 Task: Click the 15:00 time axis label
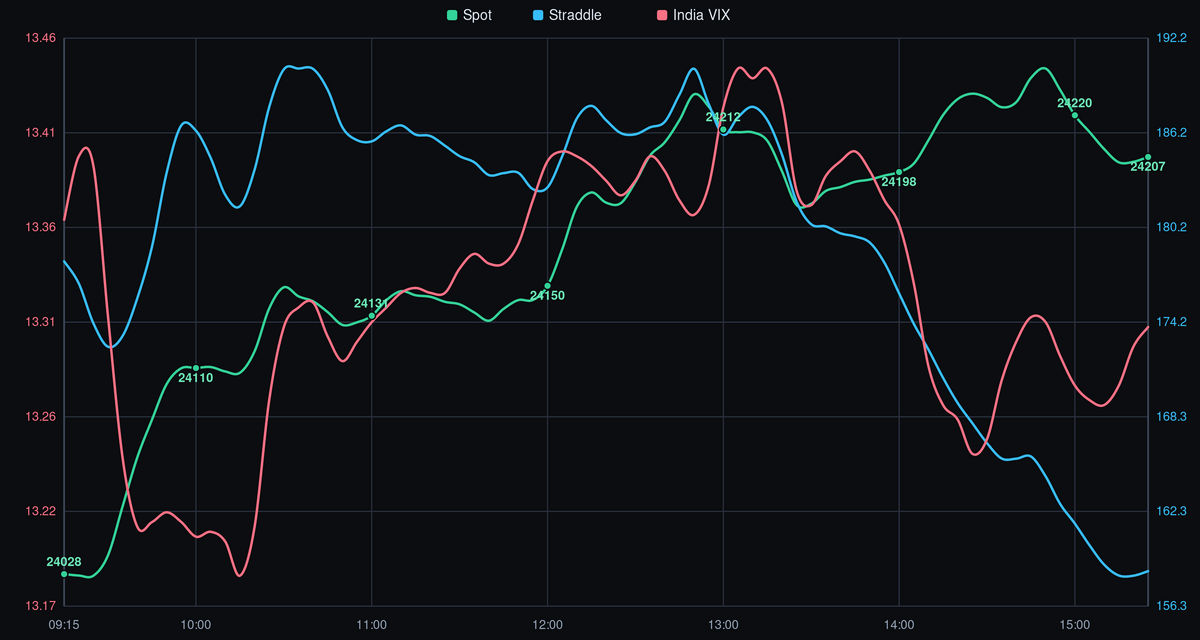pos(1075,625)
